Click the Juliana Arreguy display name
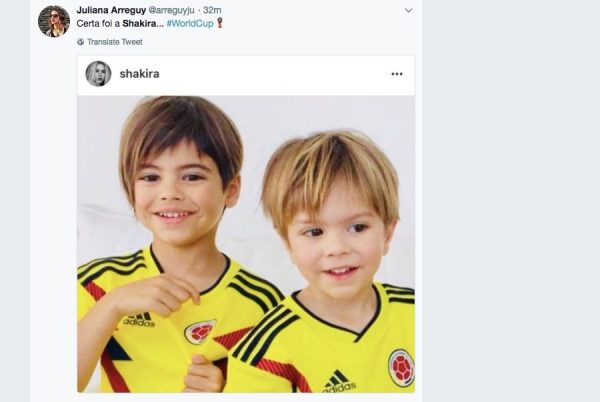This screenshot has height=402, width=600. 111,10
